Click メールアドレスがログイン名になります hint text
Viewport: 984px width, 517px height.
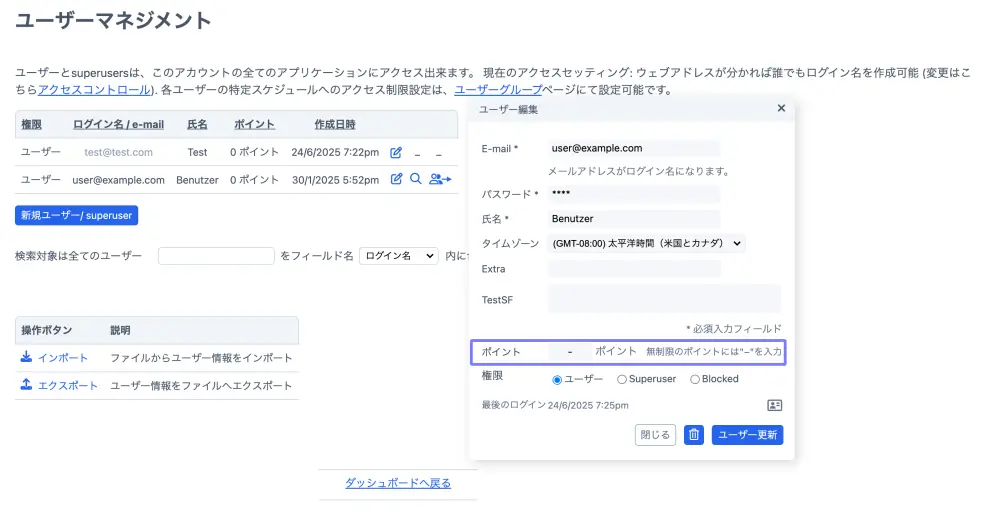click(638, 171)
